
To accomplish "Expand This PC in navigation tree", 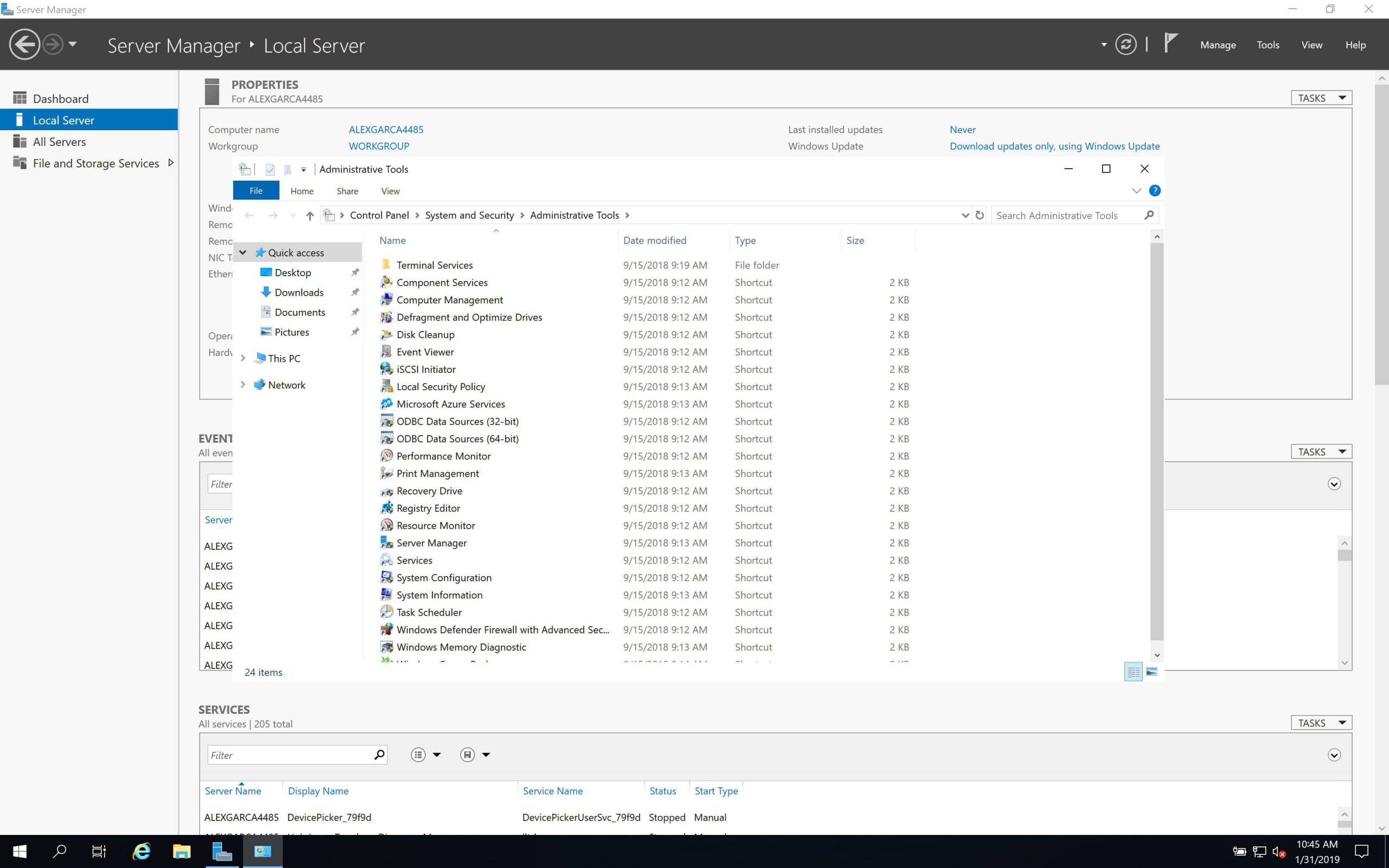I will click(243, 358).
